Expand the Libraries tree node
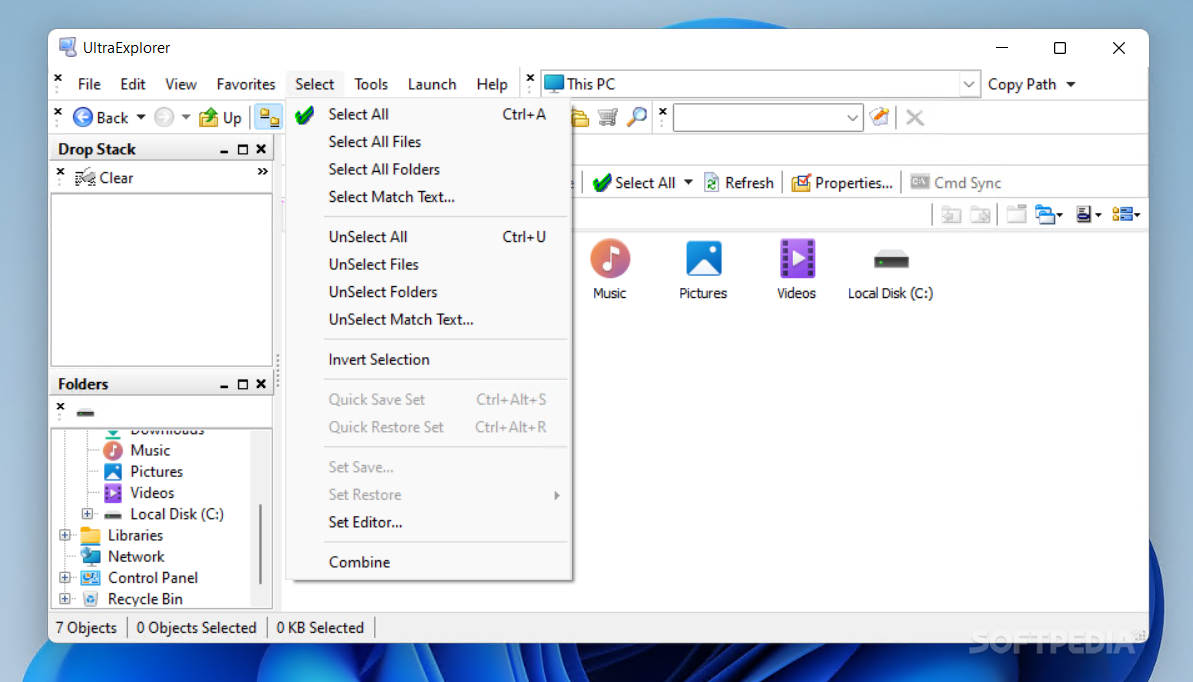The image size is (1193, 682). click(65, 535)
